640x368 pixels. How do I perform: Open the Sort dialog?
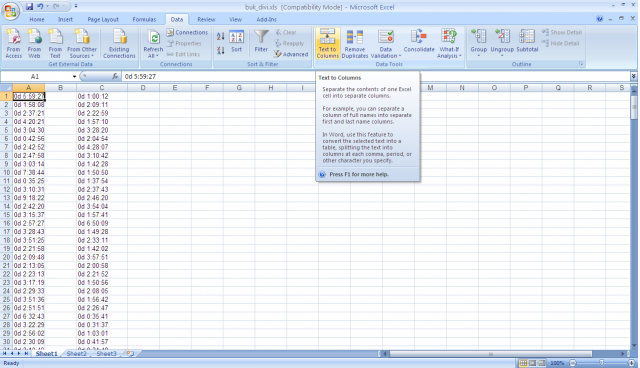click(237, 42)
